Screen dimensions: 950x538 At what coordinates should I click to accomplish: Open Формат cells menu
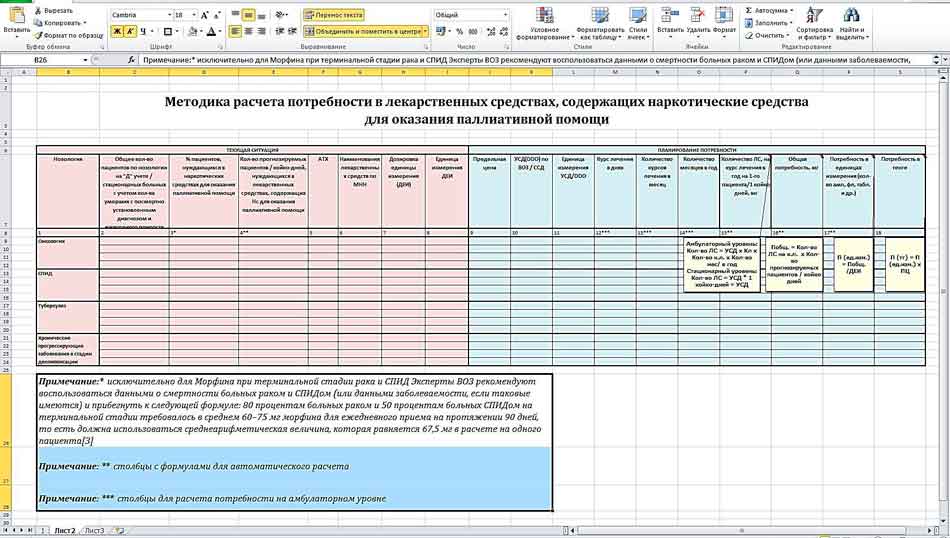pyautogui.click(x=724, y=24)
